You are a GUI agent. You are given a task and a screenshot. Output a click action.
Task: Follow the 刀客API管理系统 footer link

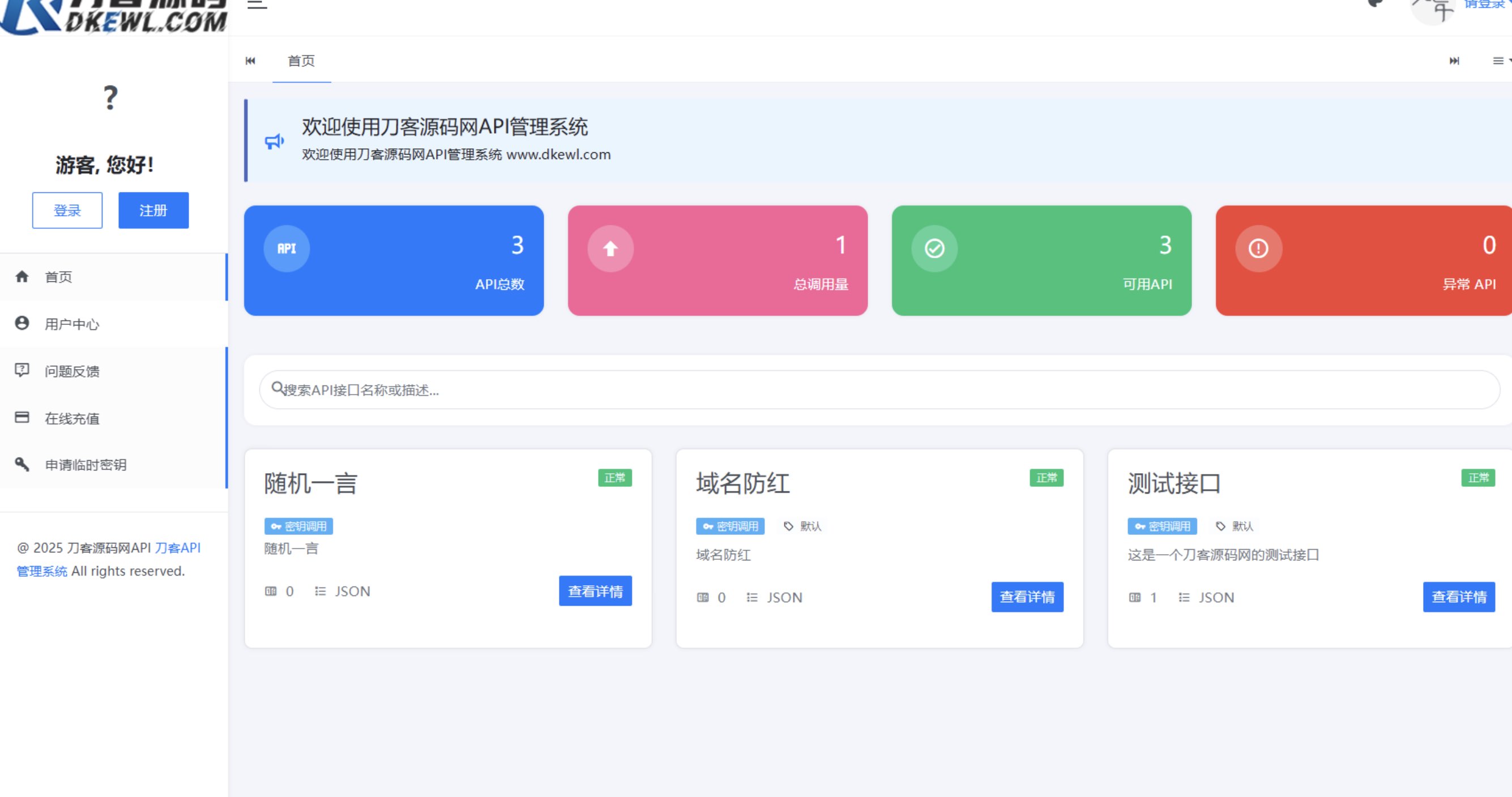[x=177, y=547]
